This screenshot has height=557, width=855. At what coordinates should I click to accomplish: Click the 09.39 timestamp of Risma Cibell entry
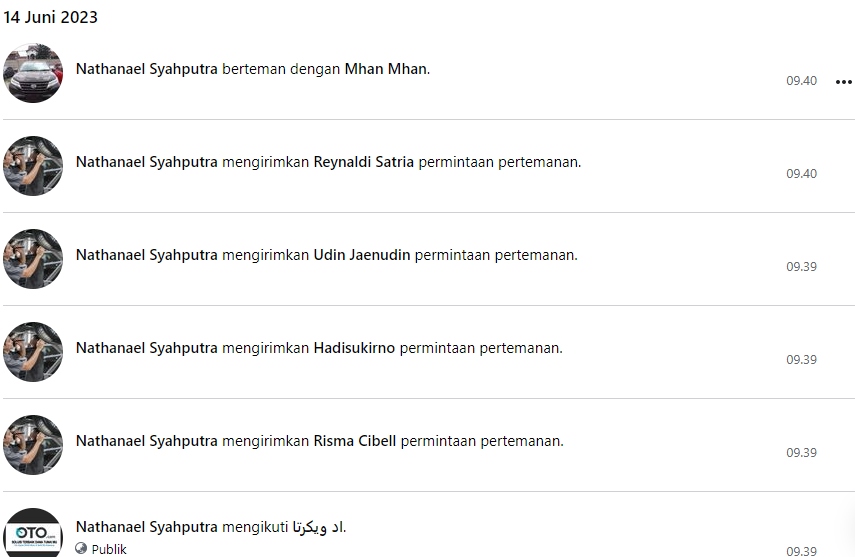coord(801,453)
